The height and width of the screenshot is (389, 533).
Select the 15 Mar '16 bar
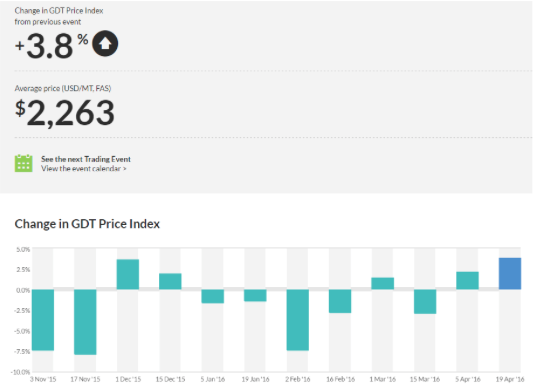tap(425, 302)
